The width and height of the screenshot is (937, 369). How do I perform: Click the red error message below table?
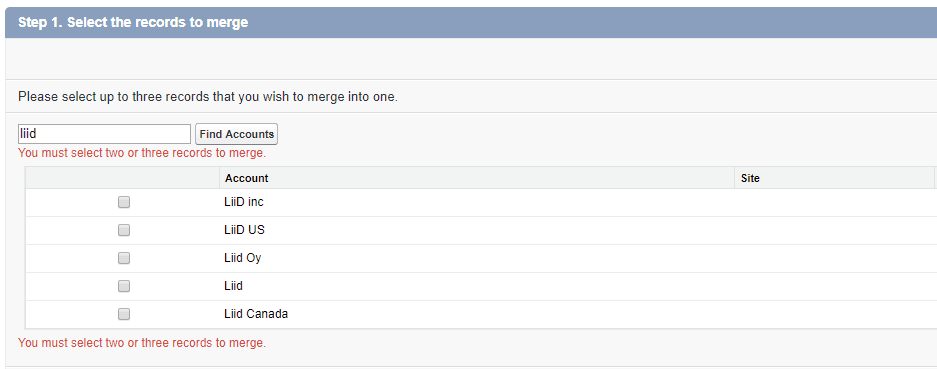(x=142, y=343)
